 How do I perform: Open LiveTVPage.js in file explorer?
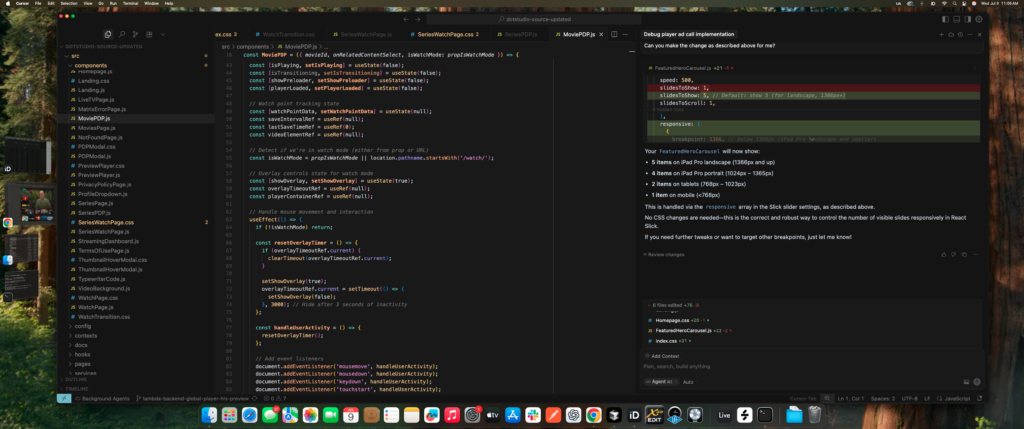(x=96, y=100)
